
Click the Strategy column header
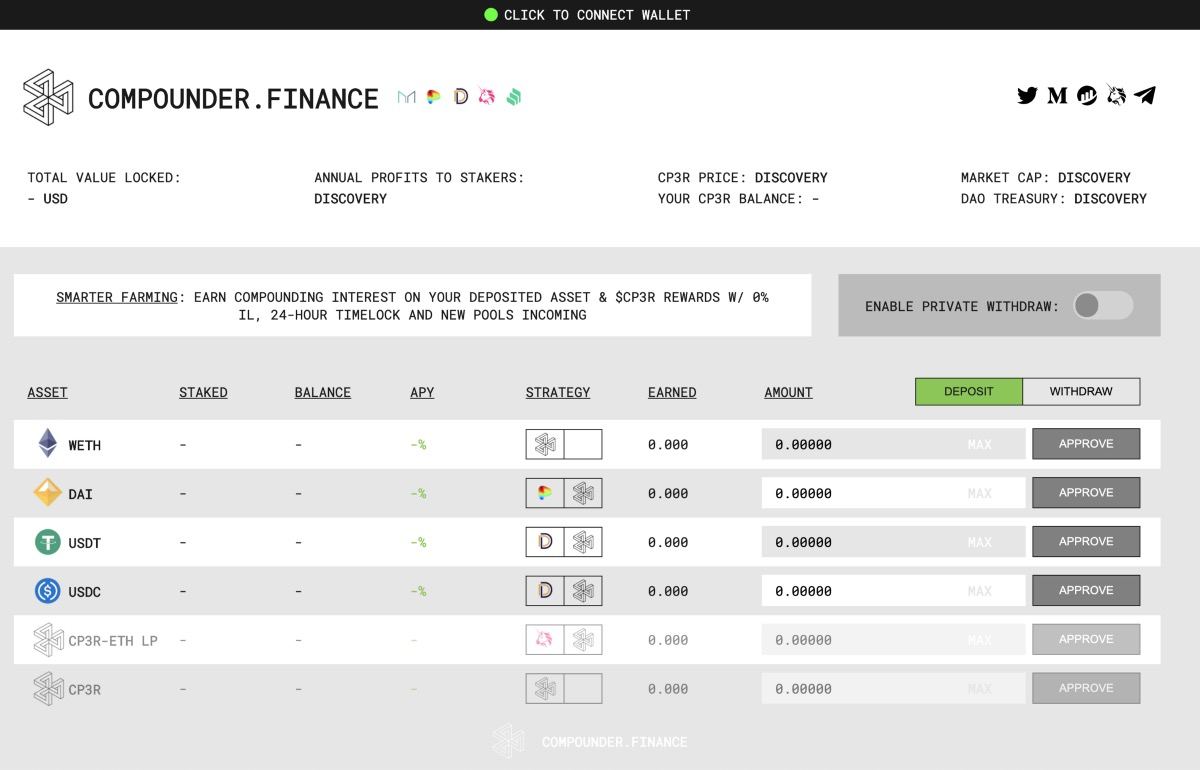[x=558, y=393]
